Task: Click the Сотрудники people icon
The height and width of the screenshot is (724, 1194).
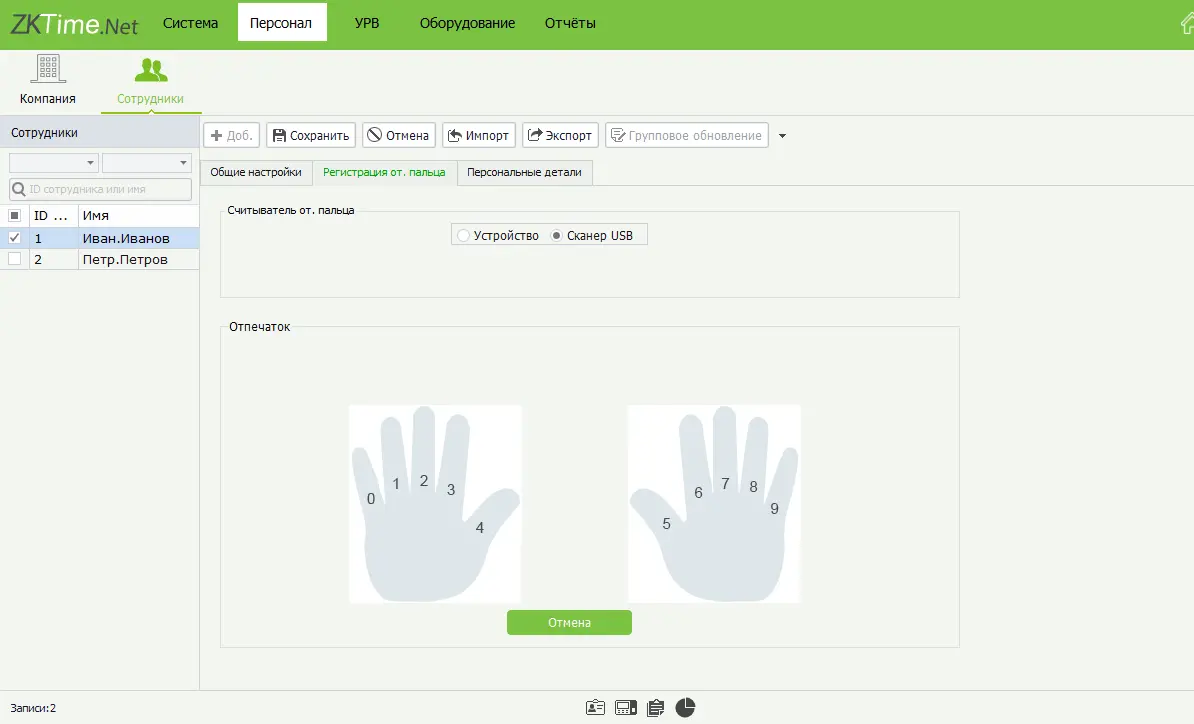Action: tap(150, 70)
